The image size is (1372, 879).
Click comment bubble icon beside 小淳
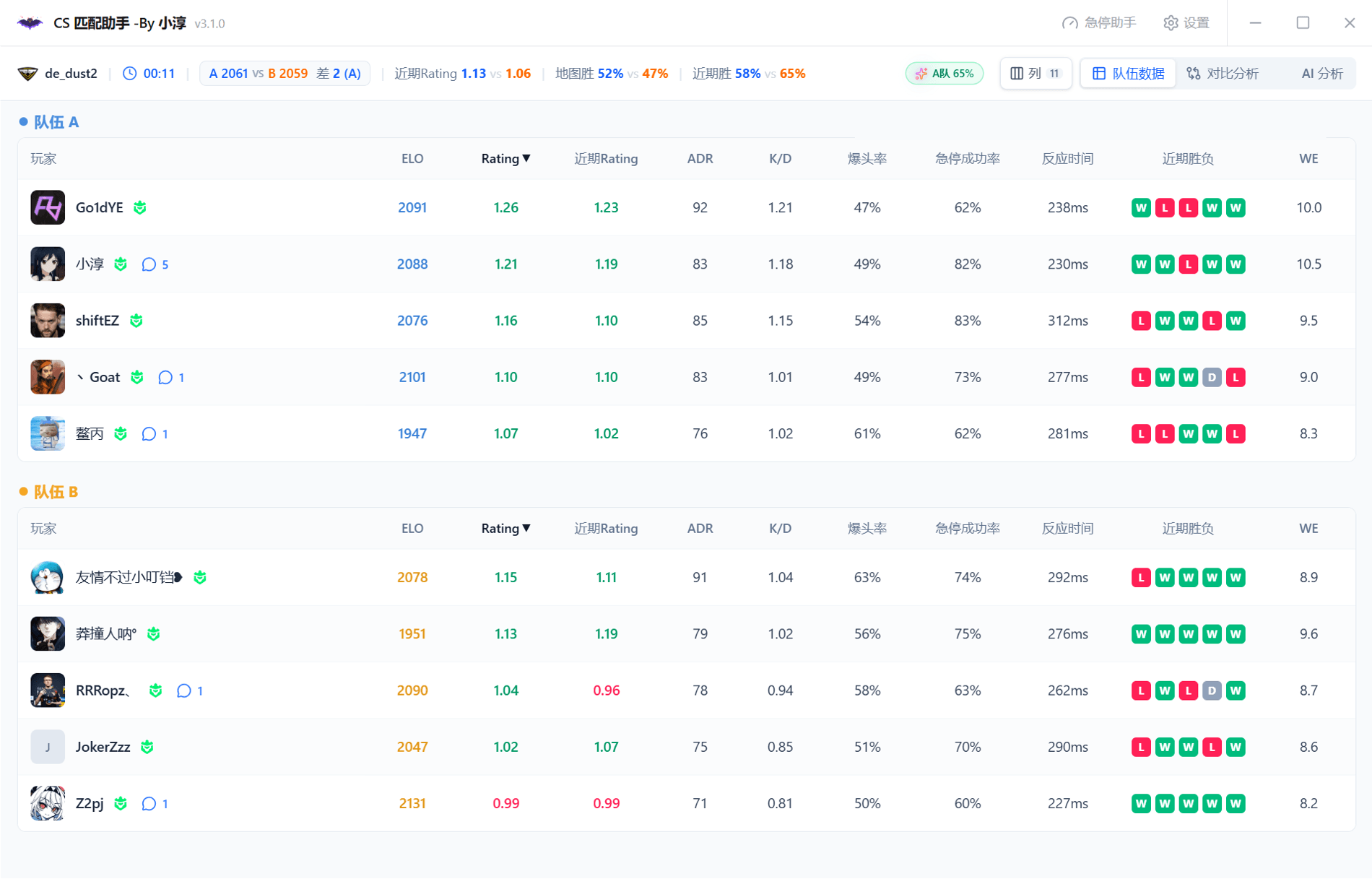[149, 264]
